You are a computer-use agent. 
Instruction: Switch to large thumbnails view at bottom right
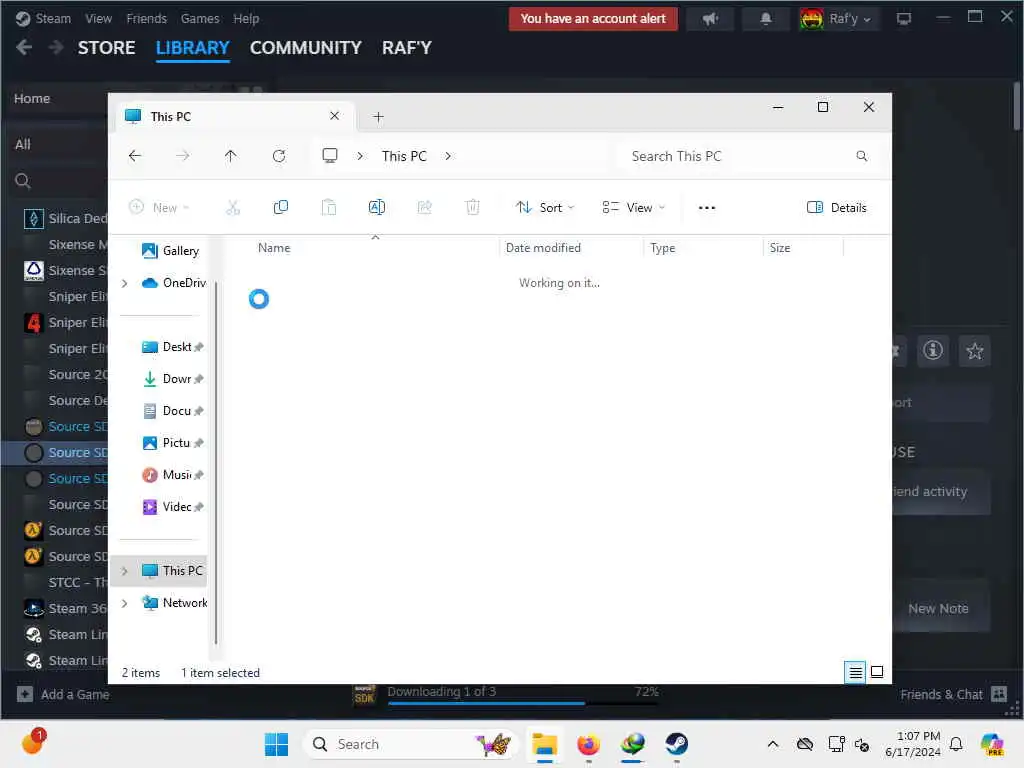point(877,672)
